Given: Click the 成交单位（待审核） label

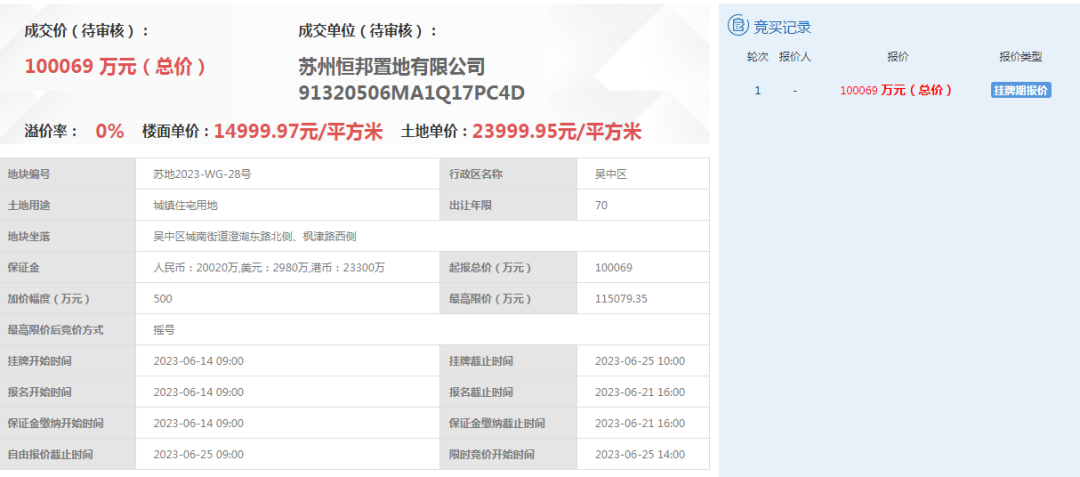Looking at the screenshot, I should pos(368,31).
